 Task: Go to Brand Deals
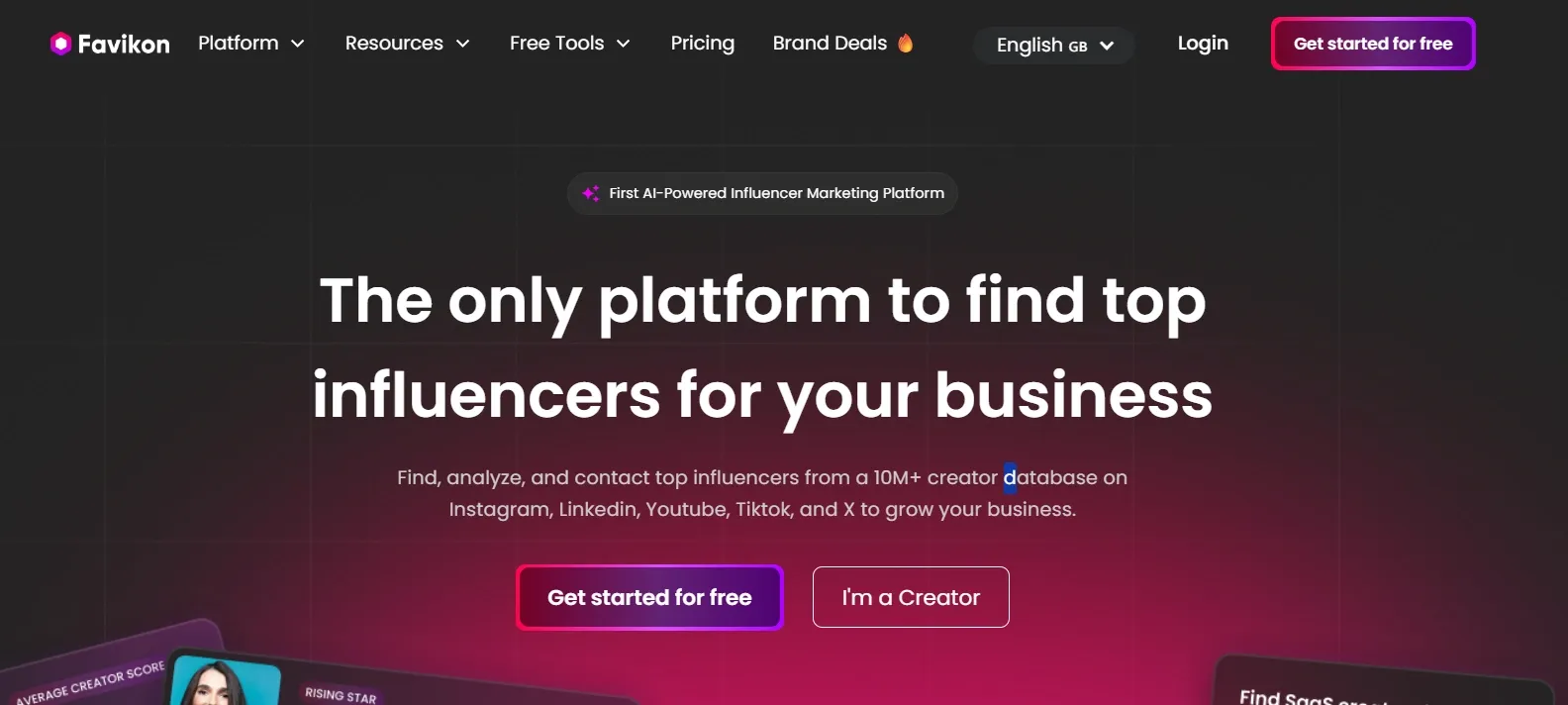coord(830,43)
